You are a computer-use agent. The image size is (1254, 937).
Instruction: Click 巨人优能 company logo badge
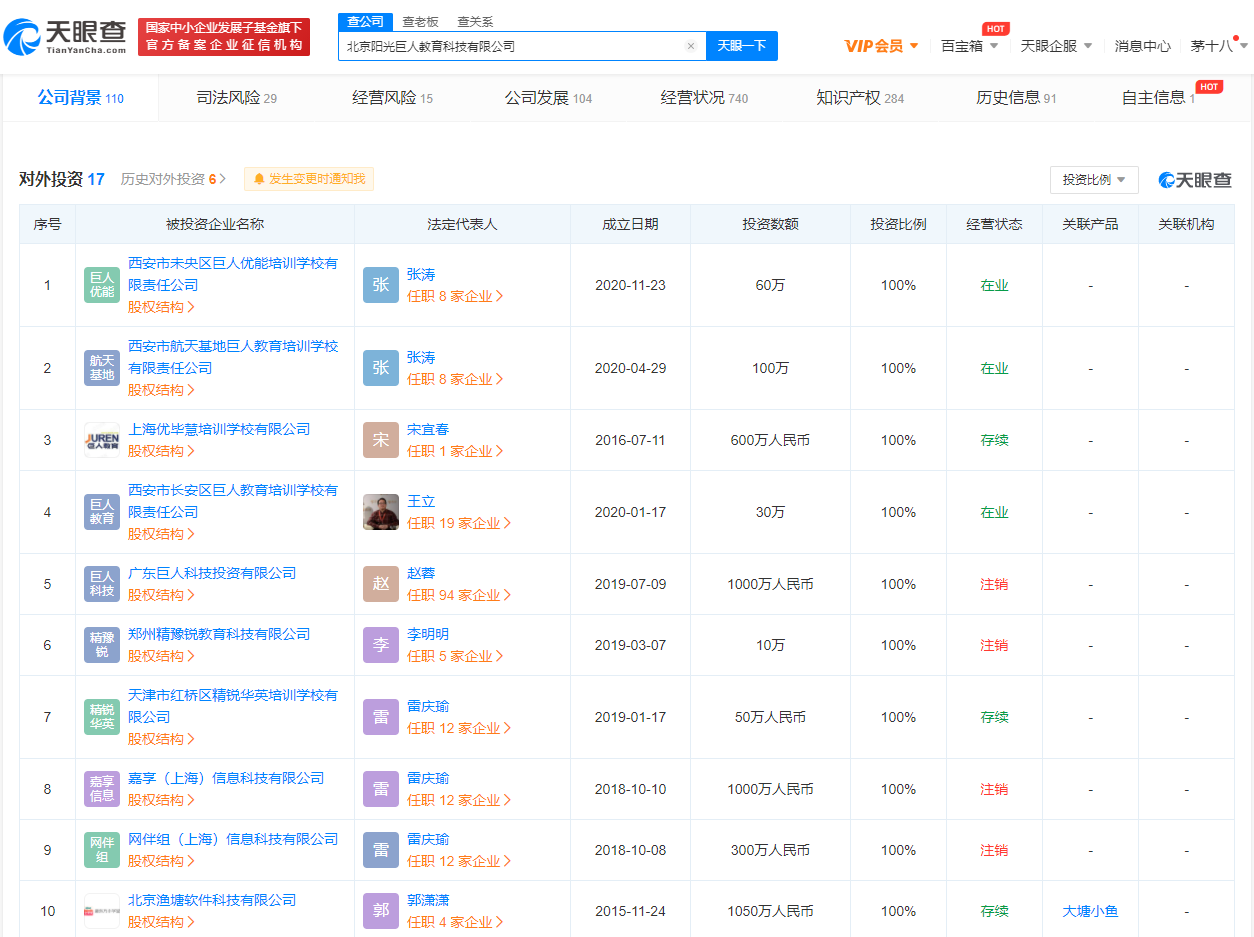(x=102, y=285)
